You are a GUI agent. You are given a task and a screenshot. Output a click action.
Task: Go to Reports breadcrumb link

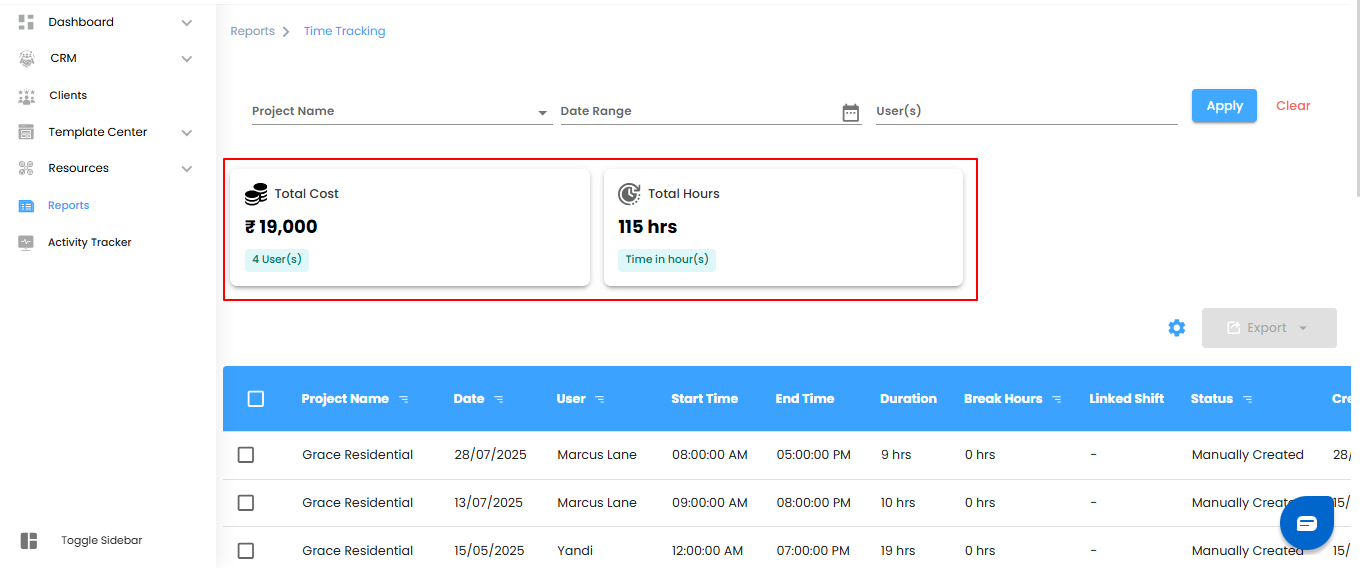252,32
